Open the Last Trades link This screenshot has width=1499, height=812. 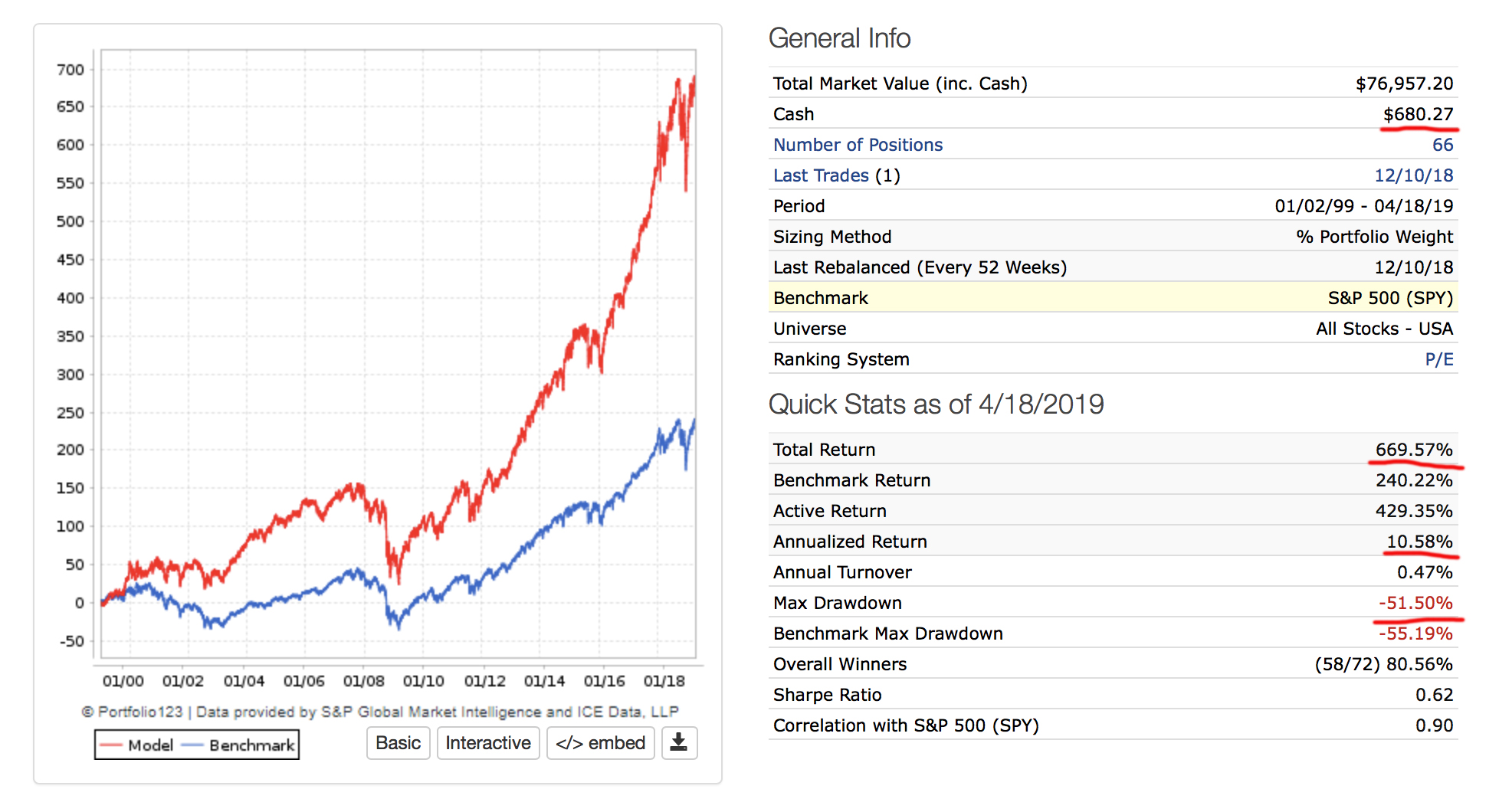coord(821,175)
